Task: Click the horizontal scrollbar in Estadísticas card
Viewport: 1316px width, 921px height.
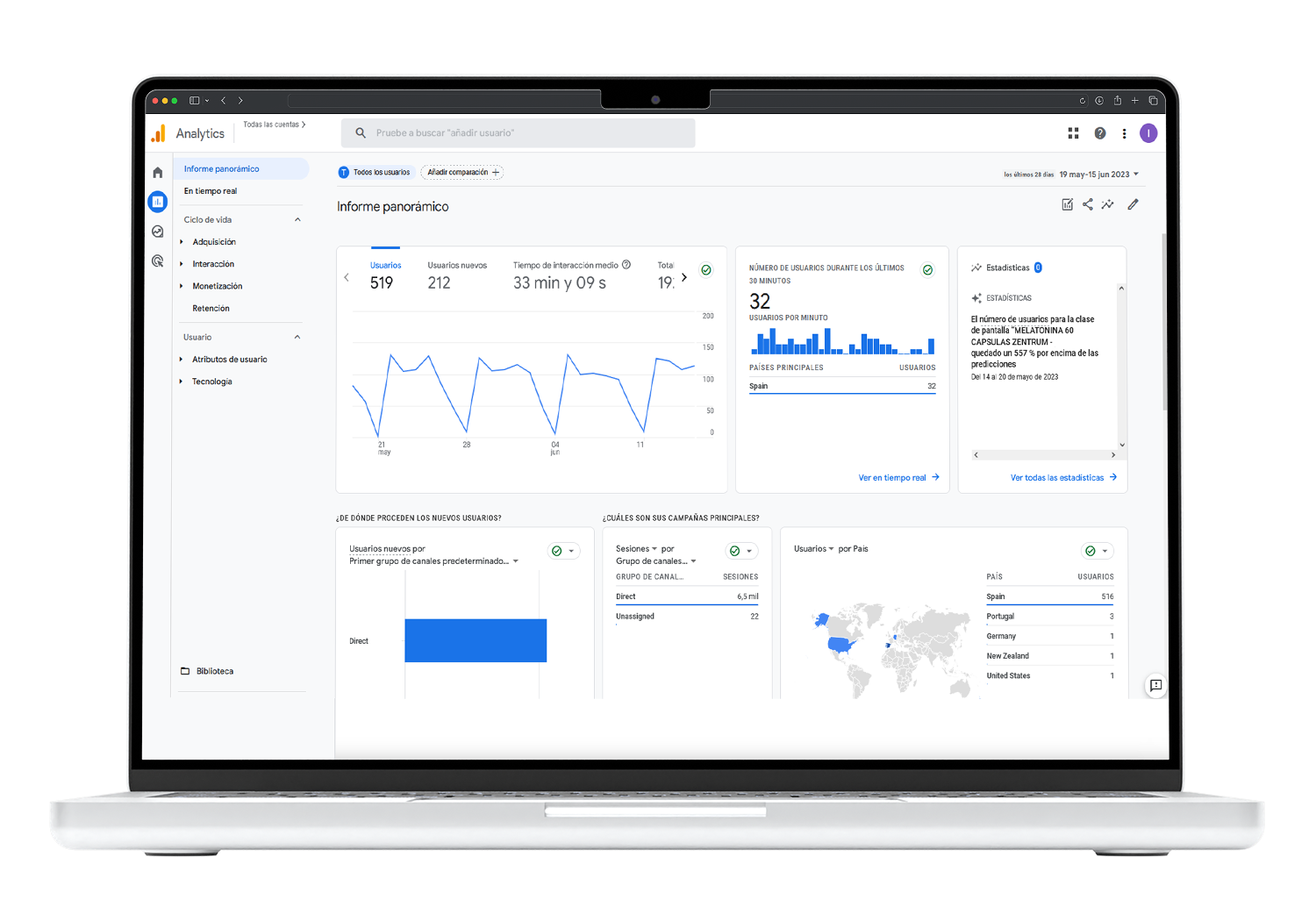Action: point(1044,455)
